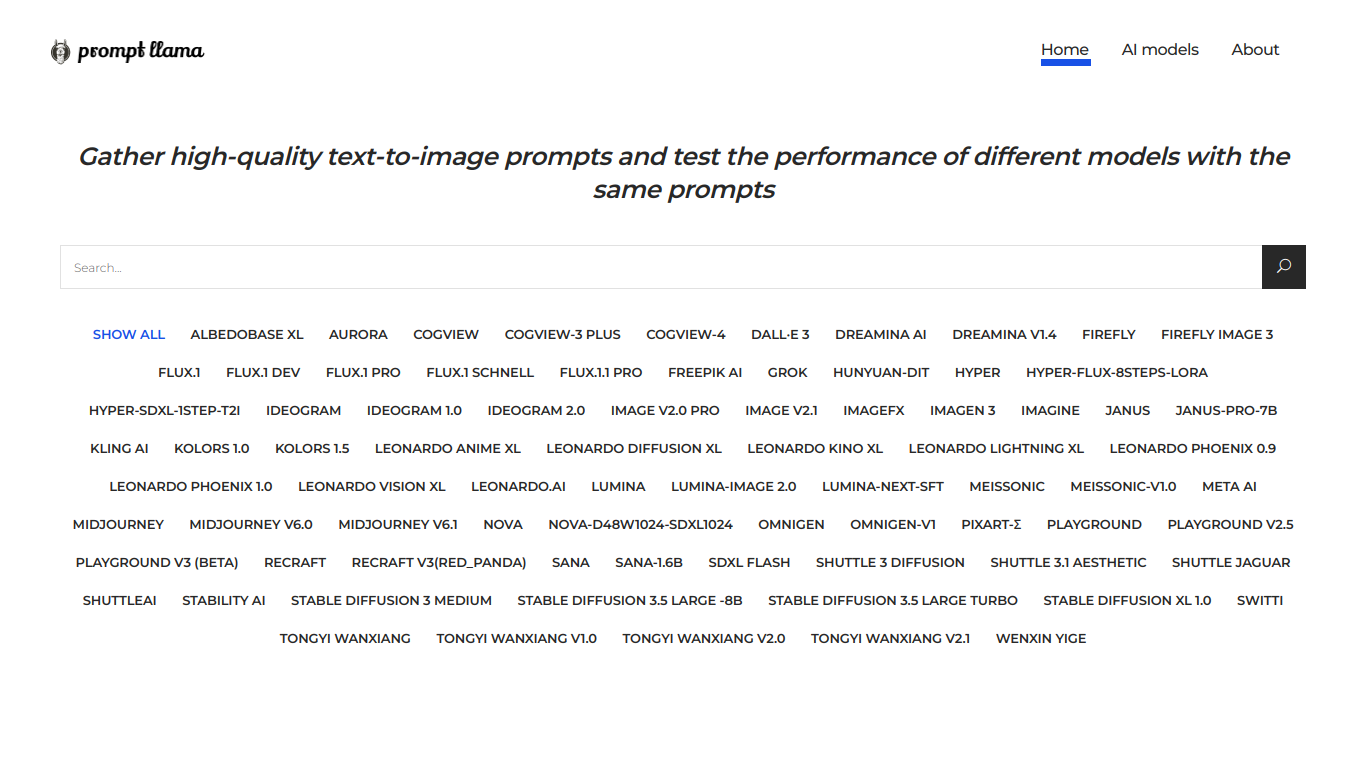1366x768 pixels.
Task: Click the prompt llama logo
Action: pos(127,50)
